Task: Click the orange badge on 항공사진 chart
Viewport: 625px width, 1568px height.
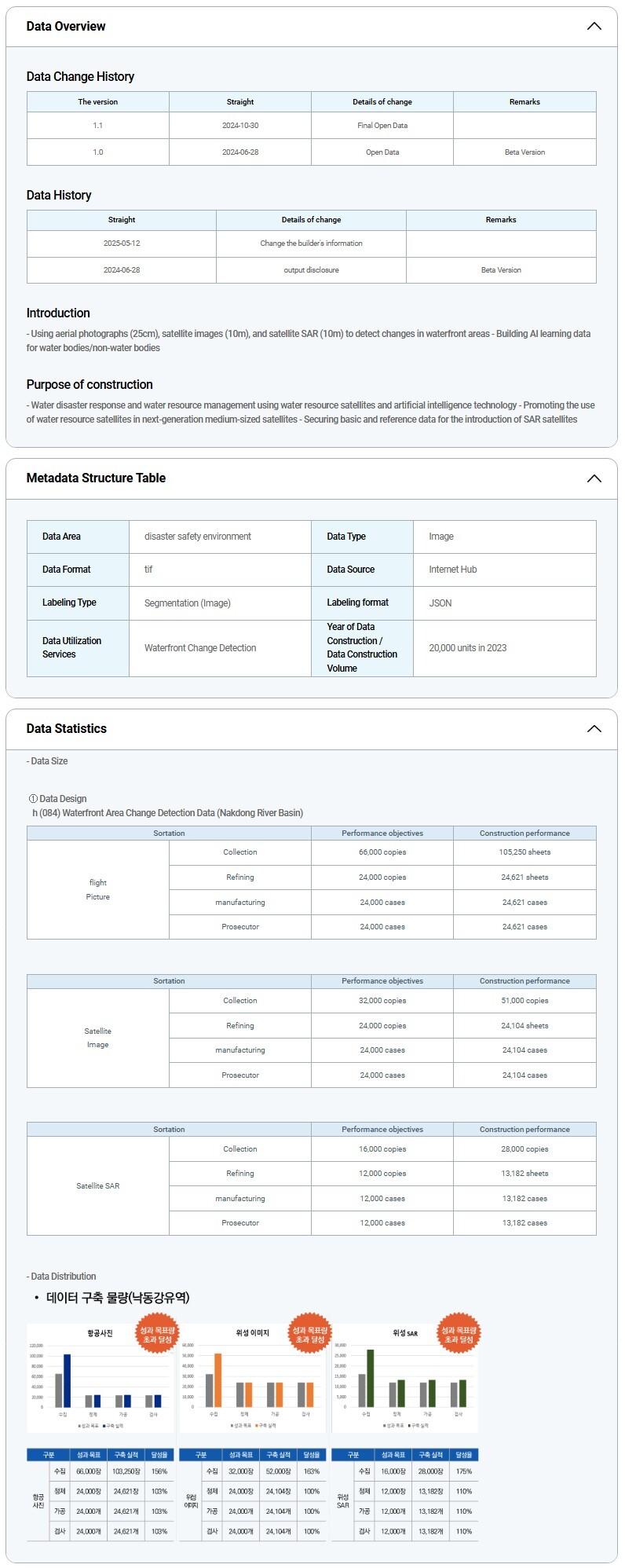Action: 157,1335
